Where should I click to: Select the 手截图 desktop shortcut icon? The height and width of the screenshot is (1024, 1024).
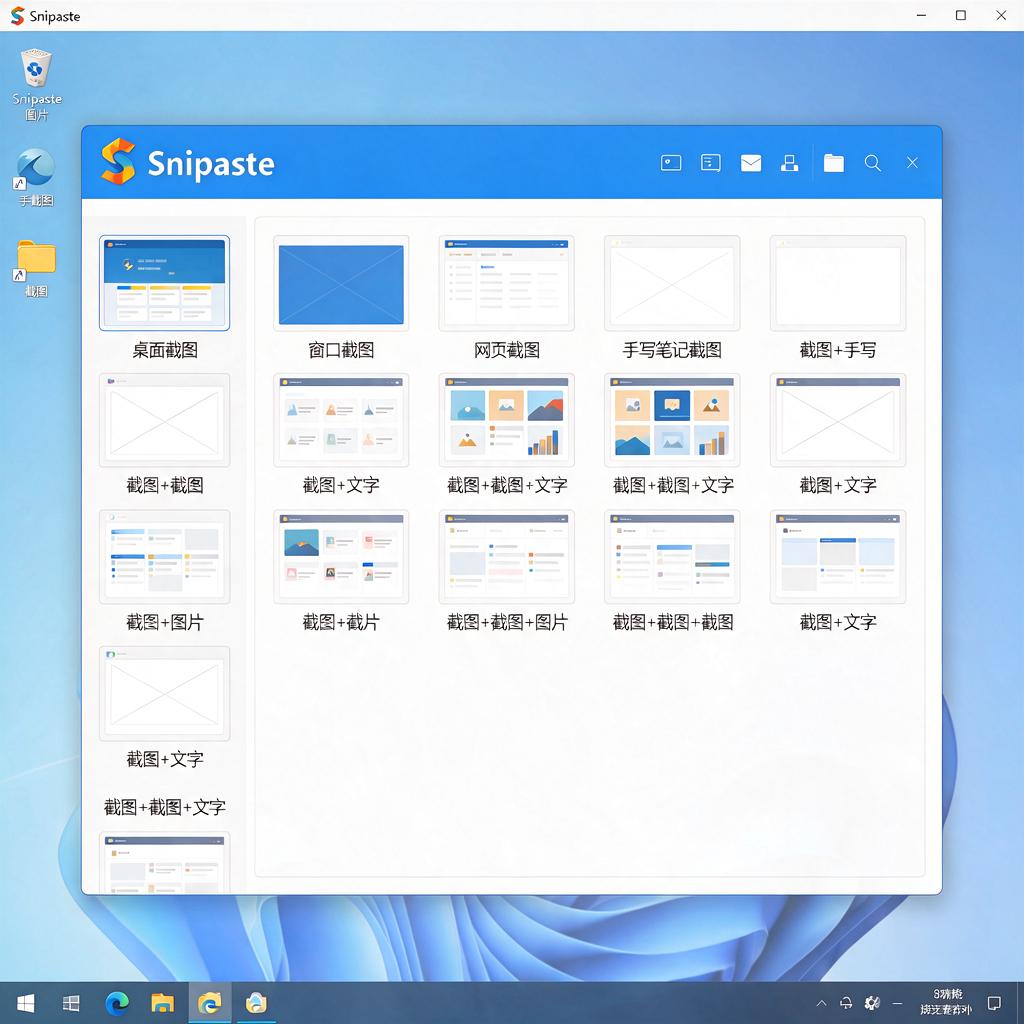pyautogui.click(x=35, y=178)
